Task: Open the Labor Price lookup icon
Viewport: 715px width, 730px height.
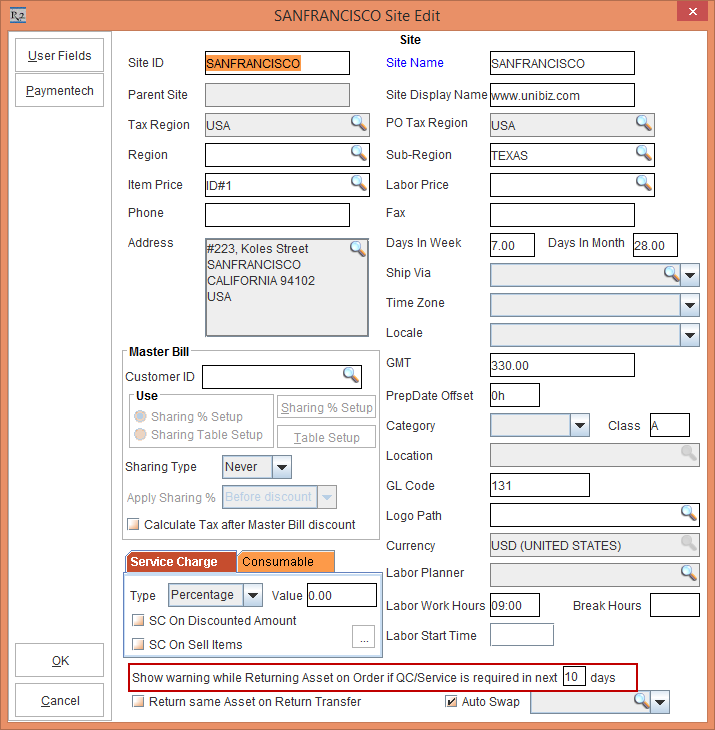Action: coord(643,184)
